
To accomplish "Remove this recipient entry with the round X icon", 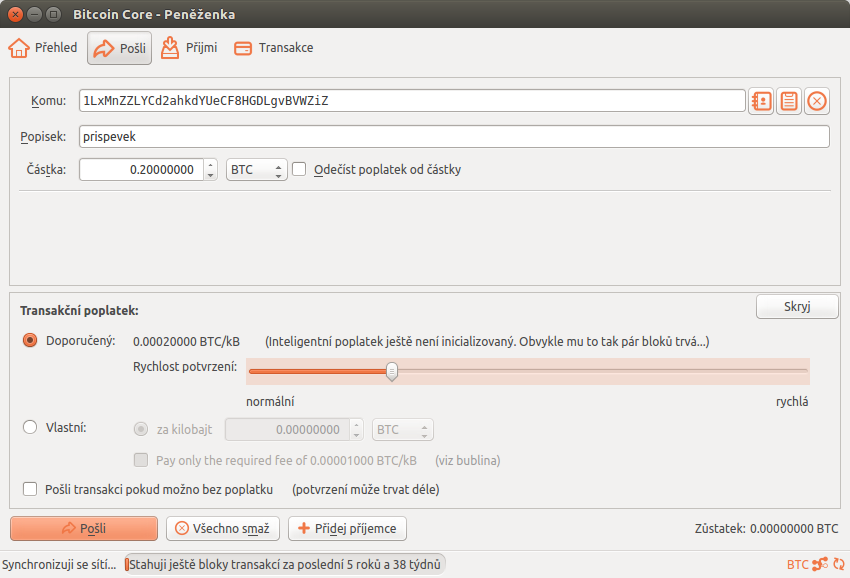I will [x=817, y=101].
